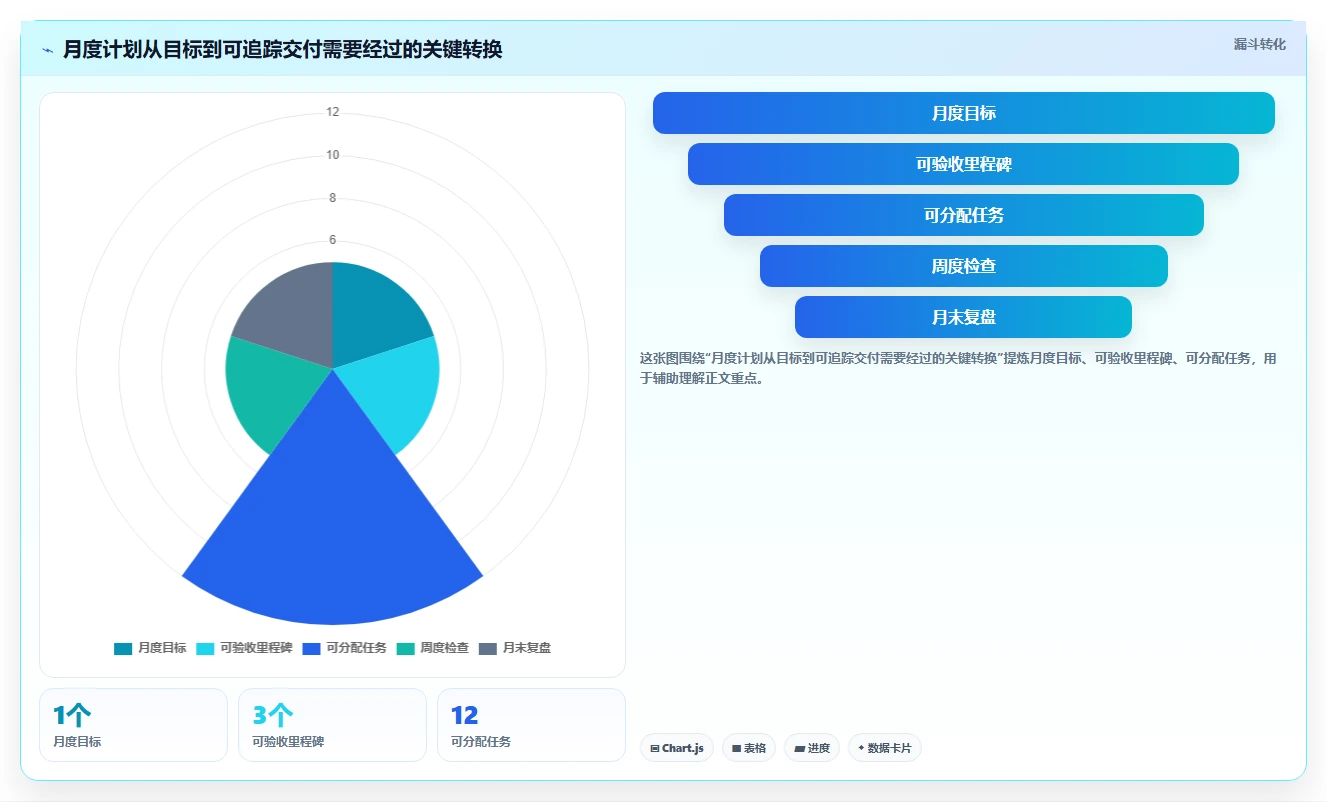This screenshot has height=802, width=1327.
Task: Toggle 周度检查 legend swatch
Action: tap(405, 648)
